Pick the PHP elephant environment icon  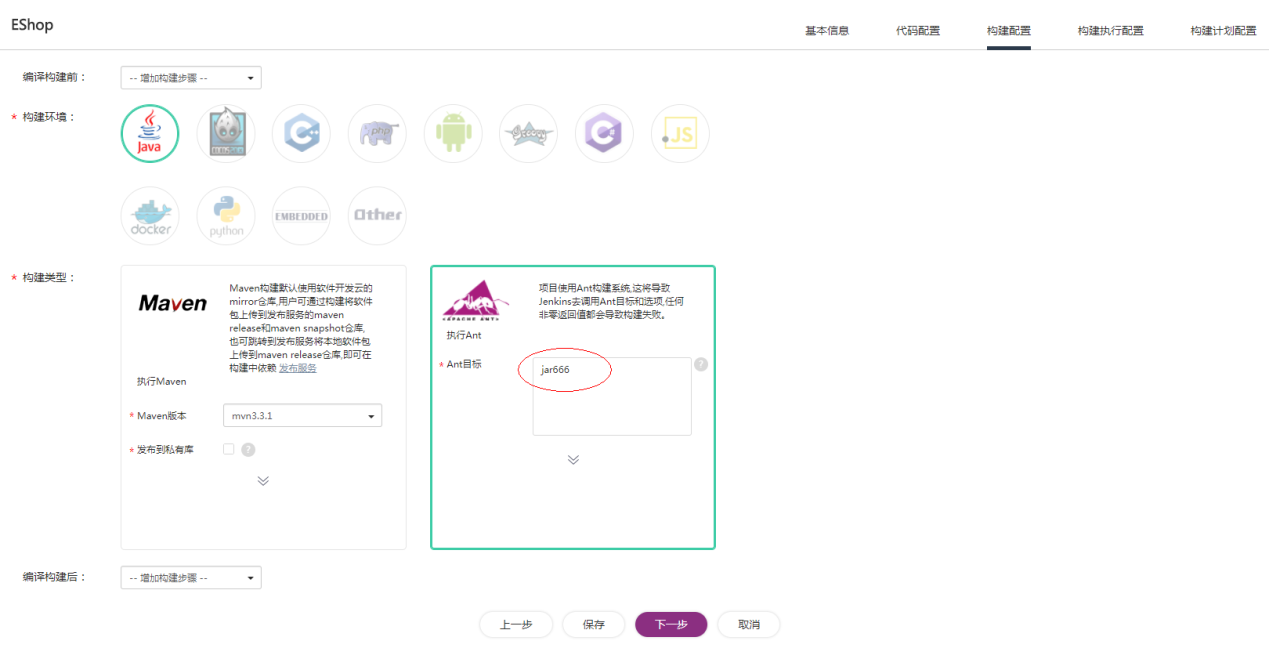377,134
